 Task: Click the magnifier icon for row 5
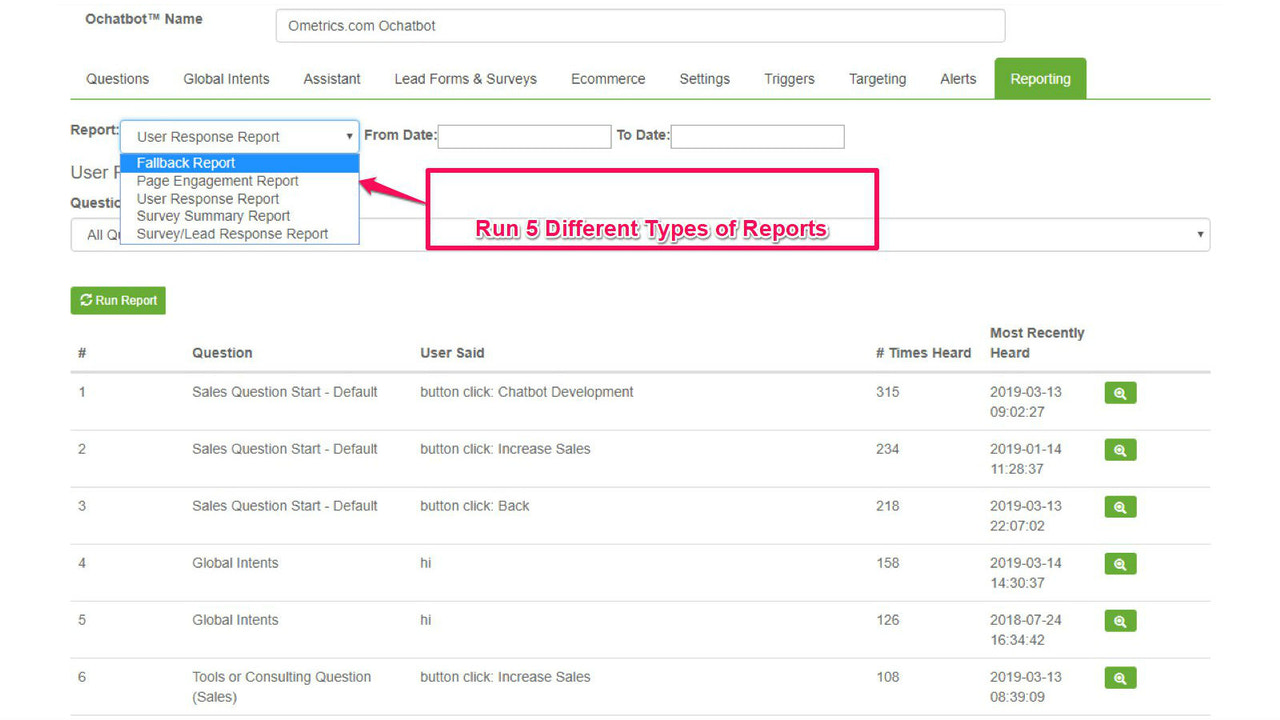coord(1119,620)
